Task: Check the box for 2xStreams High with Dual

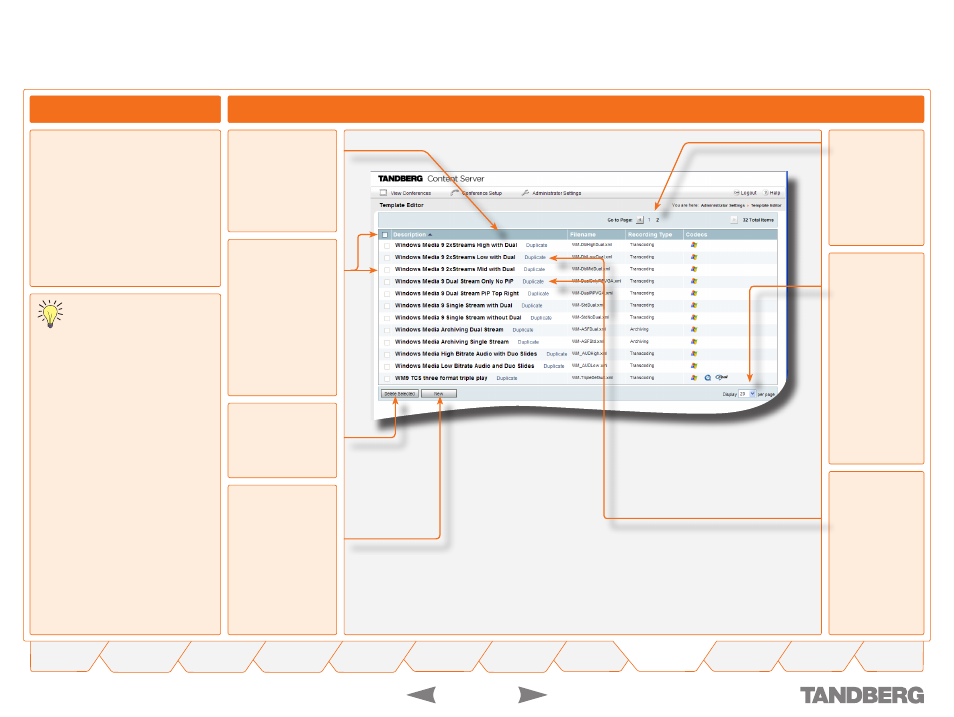Action: click(387, 245)
